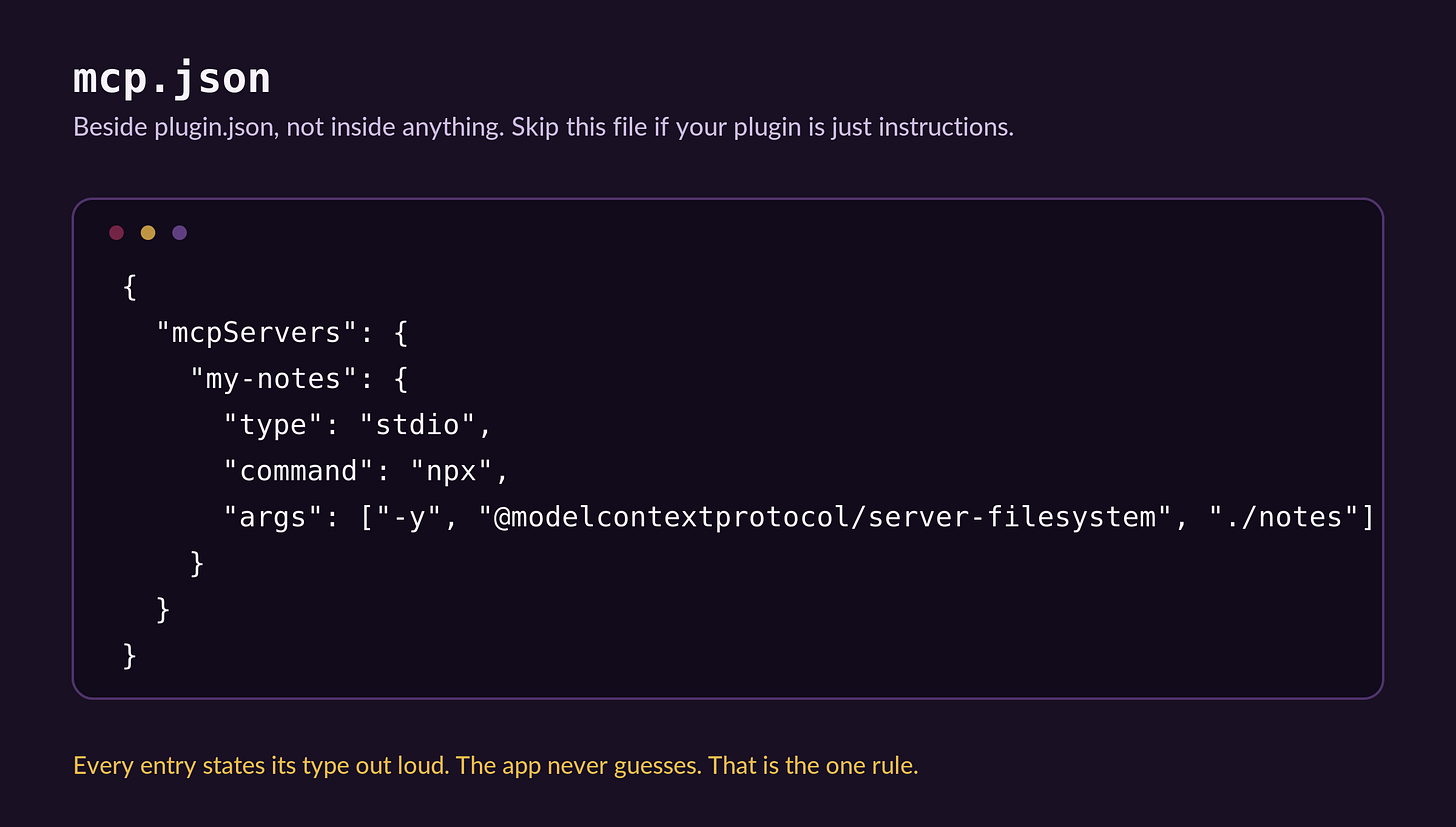Click the brace closing the my-notes block
Screen dimensions: 1456x827
197,563
